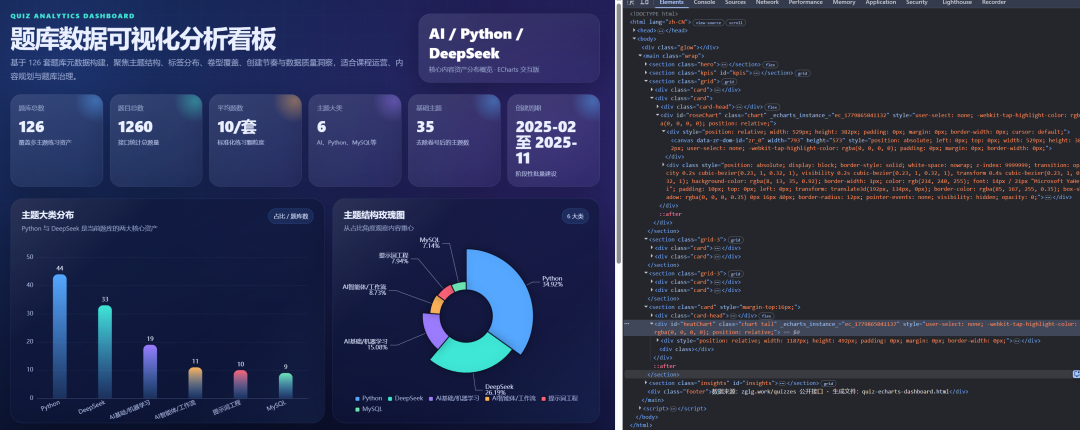Click the 占比 / 题库数 pill label
The image size is (1080, 430).
pyautogui.click(x=291, y=216)
